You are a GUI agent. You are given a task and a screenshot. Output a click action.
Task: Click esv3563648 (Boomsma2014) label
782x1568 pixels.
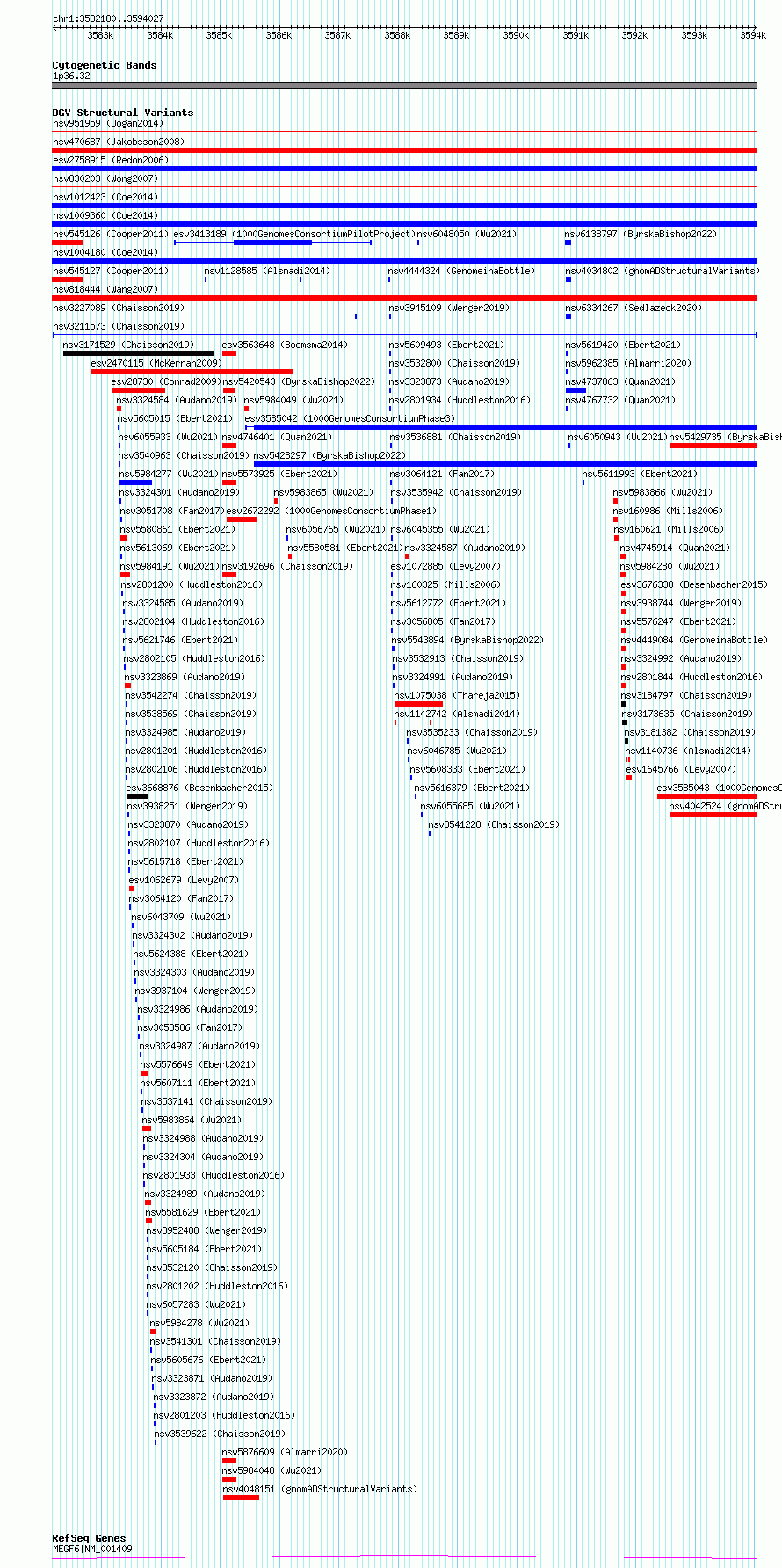(x=286, y=345)
